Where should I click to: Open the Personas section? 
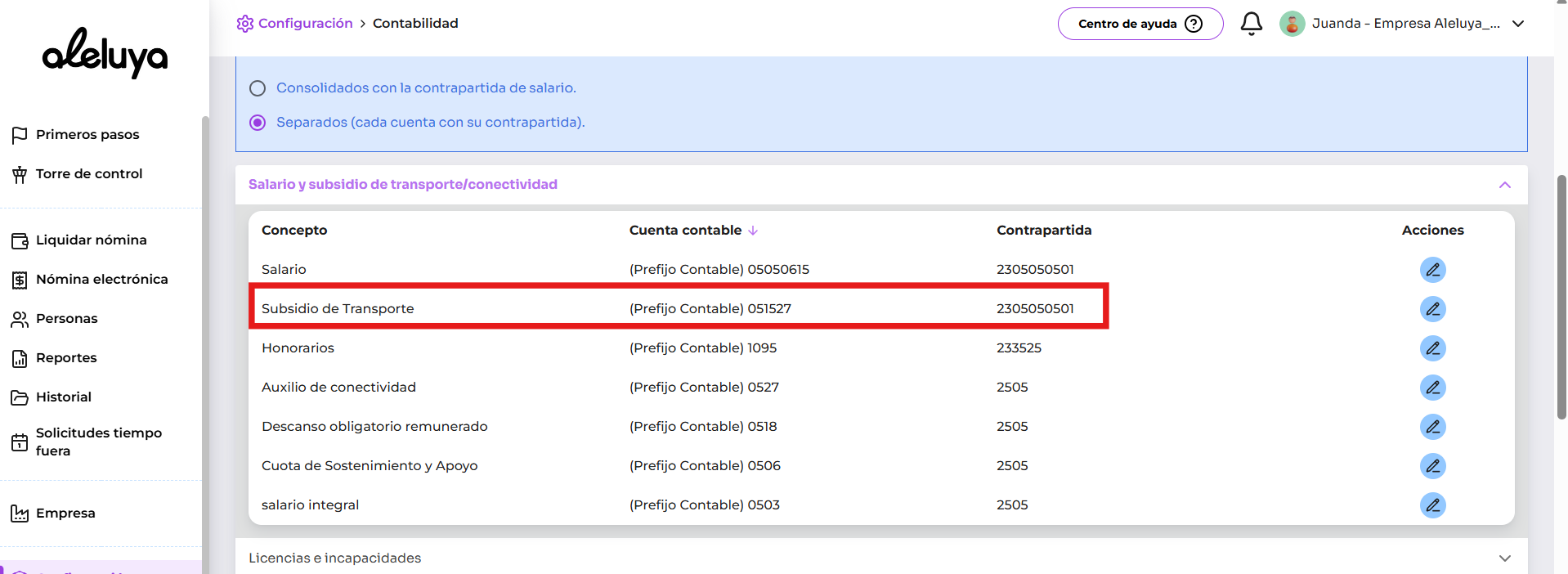[66, 319]
